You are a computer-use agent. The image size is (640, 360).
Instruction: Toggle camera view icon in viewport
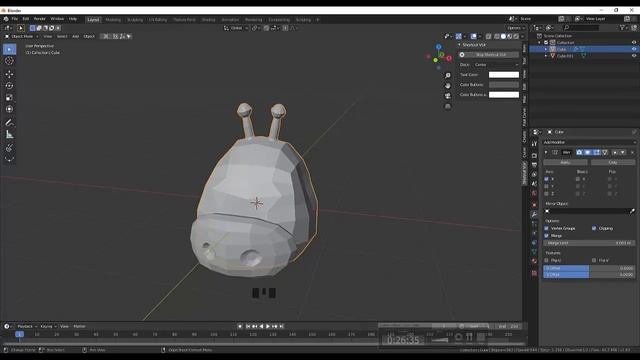tap(448, 96)
